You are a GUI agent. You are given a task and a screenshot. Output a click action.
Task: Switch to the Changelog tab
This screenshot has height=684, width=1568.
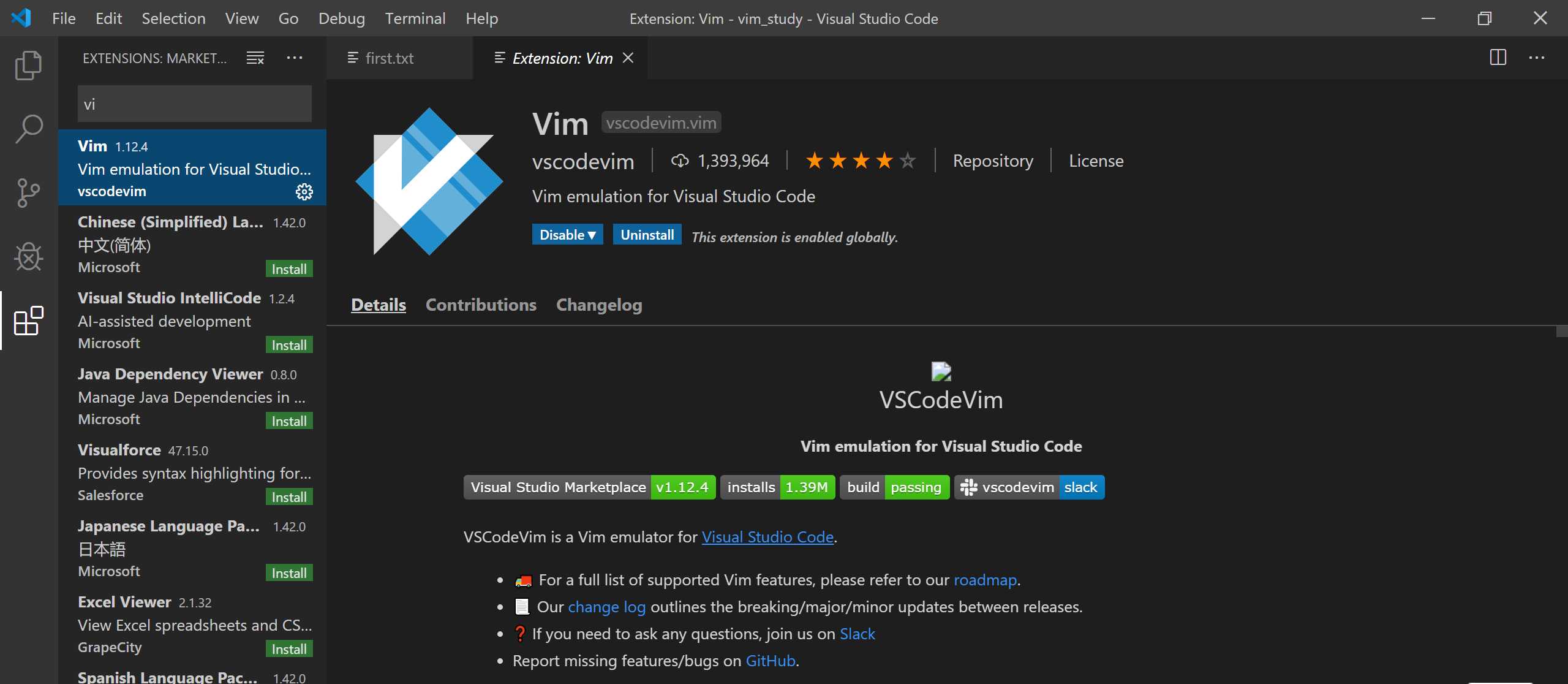tap(599, 305)
